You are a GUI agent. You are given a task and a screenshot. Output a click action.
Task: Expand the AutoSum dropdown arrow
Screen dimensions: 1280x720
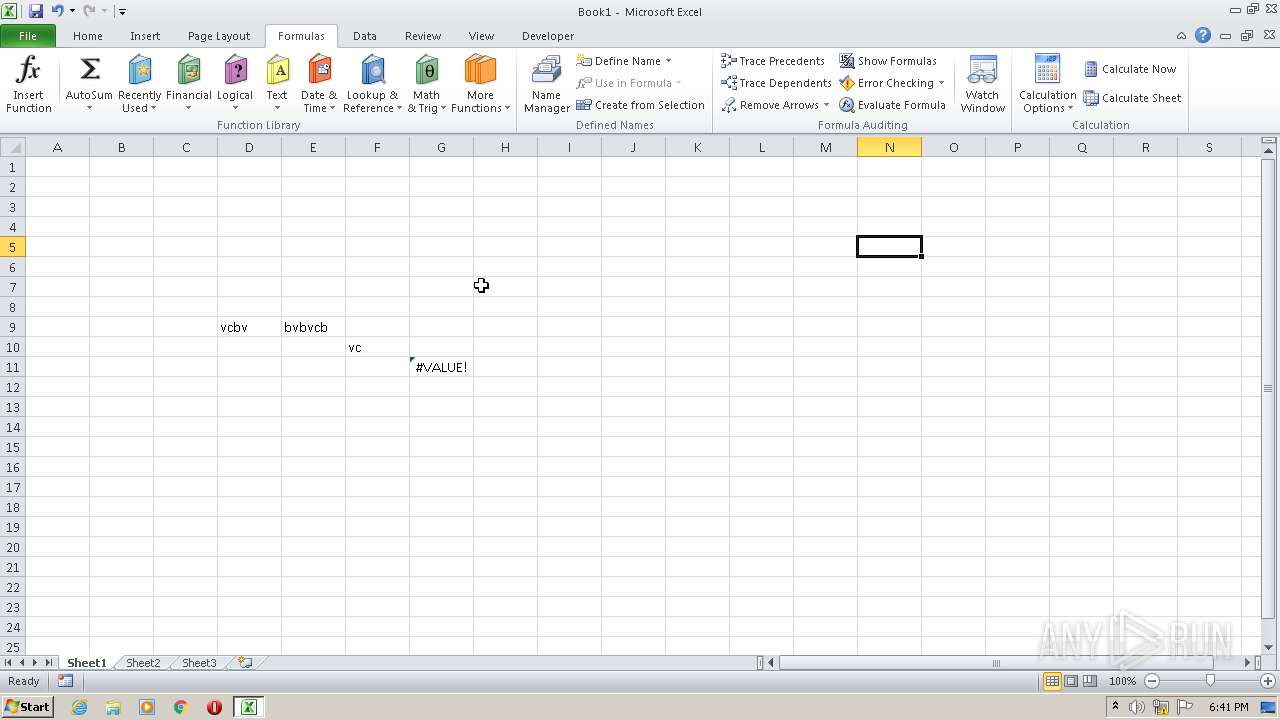[x=89, y=108]
